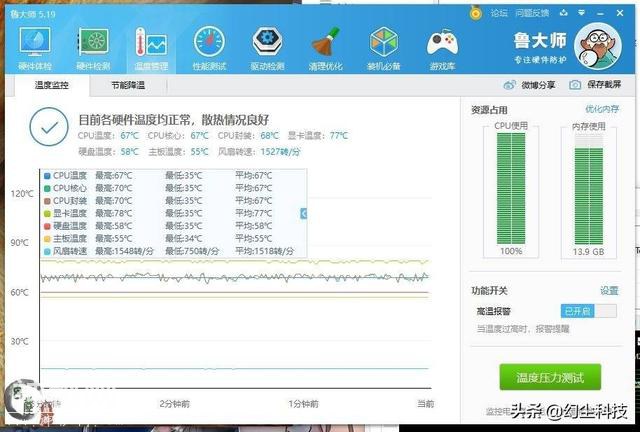Collapse the temperature legend panel arrow

(x=303, y=213)
